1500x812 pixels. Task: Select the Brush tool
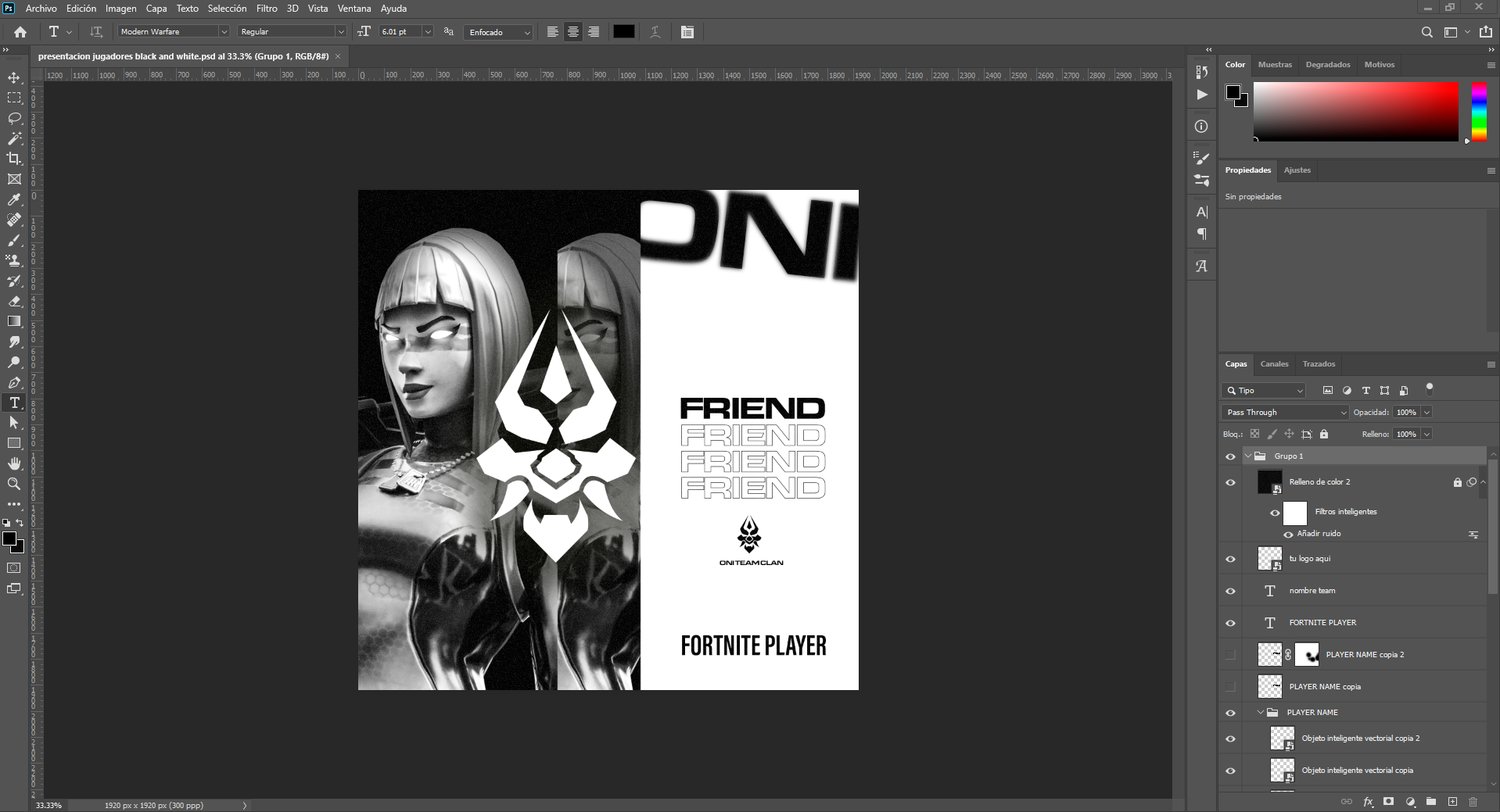[x=14, y=240]
